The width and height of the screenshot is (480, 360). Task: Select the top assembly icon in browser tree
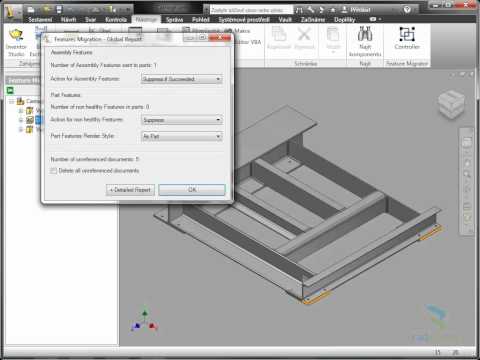(21, 101)
